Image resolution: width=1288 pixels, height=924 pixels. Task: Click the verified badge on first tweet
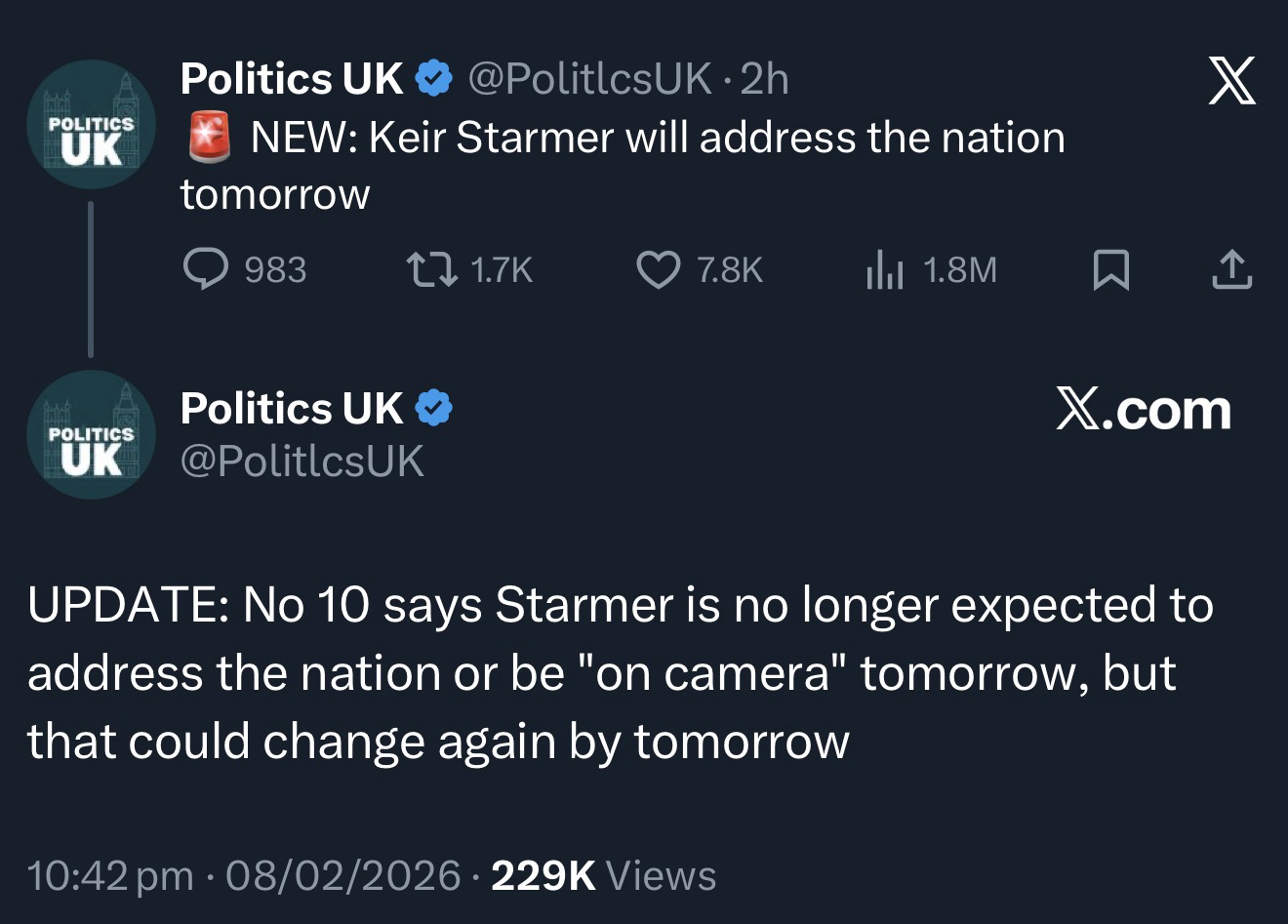click(434, 79)
